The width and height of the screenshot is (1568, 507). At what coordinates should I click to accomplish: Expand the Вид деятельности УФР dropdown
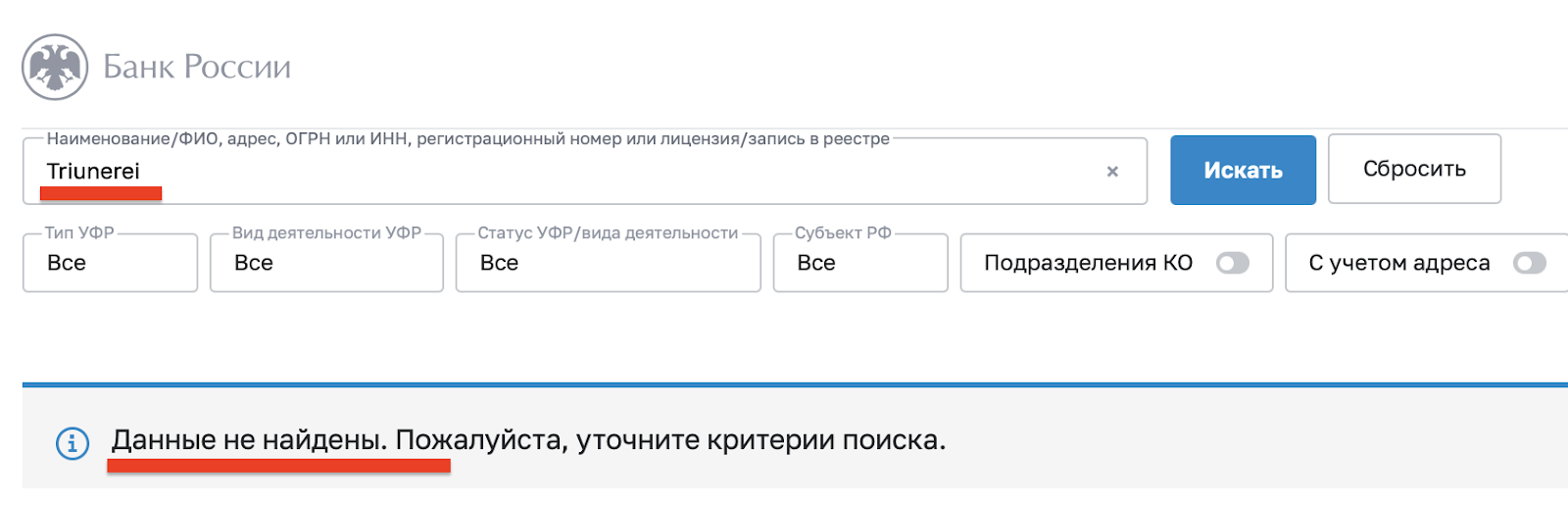point(326,263)
